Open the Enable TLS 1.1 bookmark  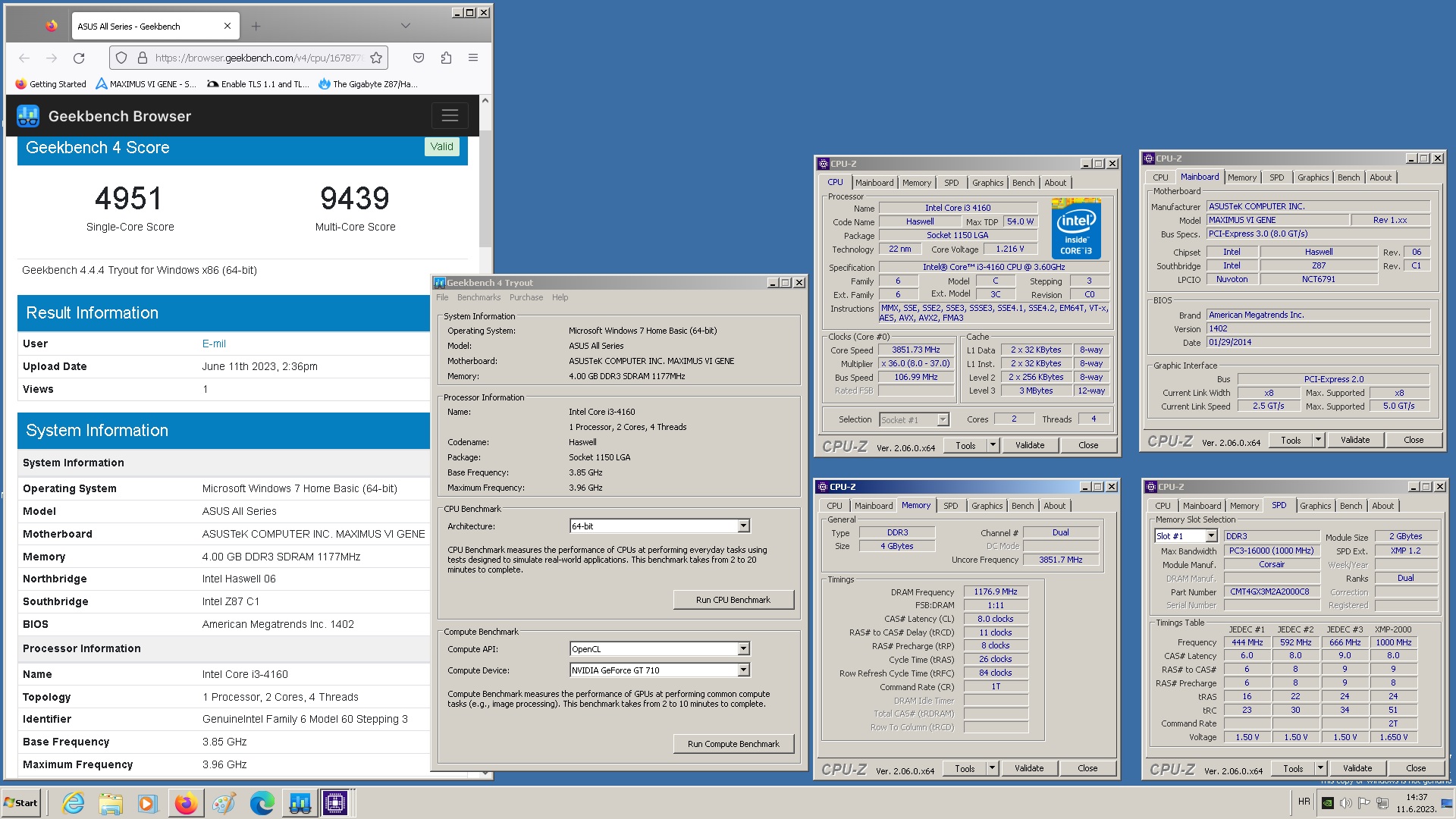click(259, 84)
